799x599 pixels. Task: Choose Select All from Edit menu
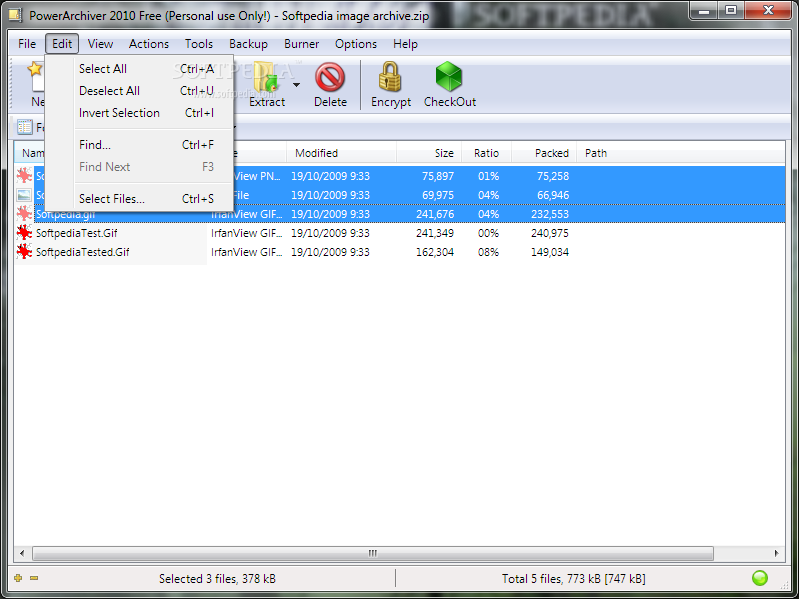[139, 69]
